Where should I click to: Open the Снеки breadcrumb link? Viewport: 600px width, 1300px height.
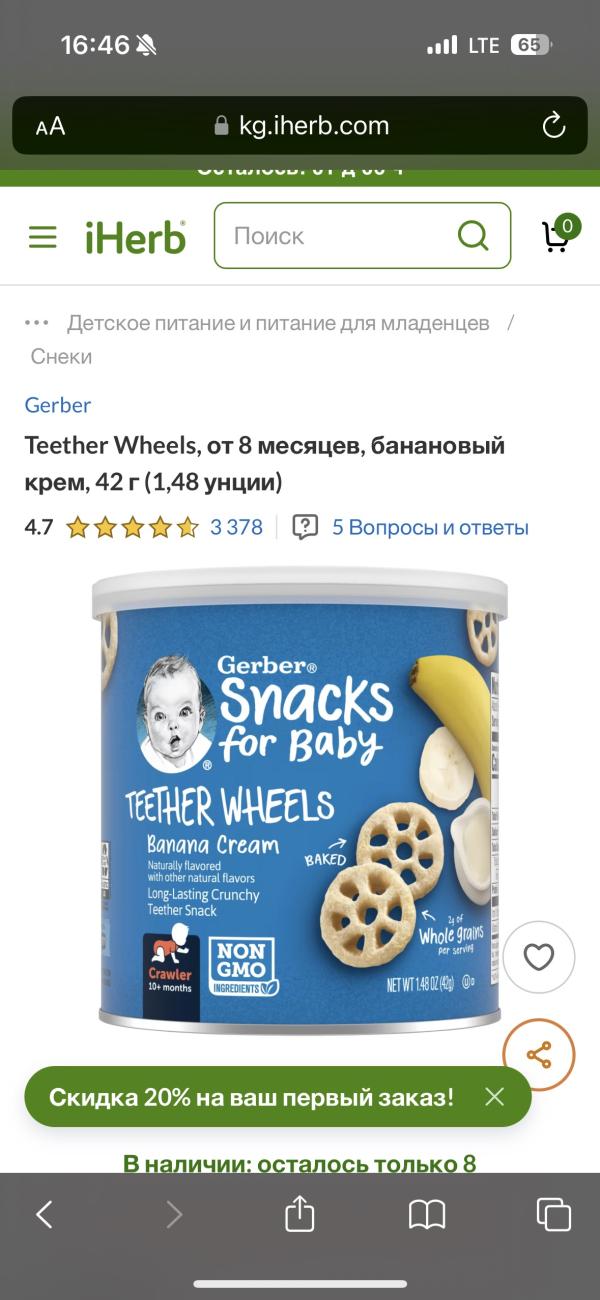[61, 356]
